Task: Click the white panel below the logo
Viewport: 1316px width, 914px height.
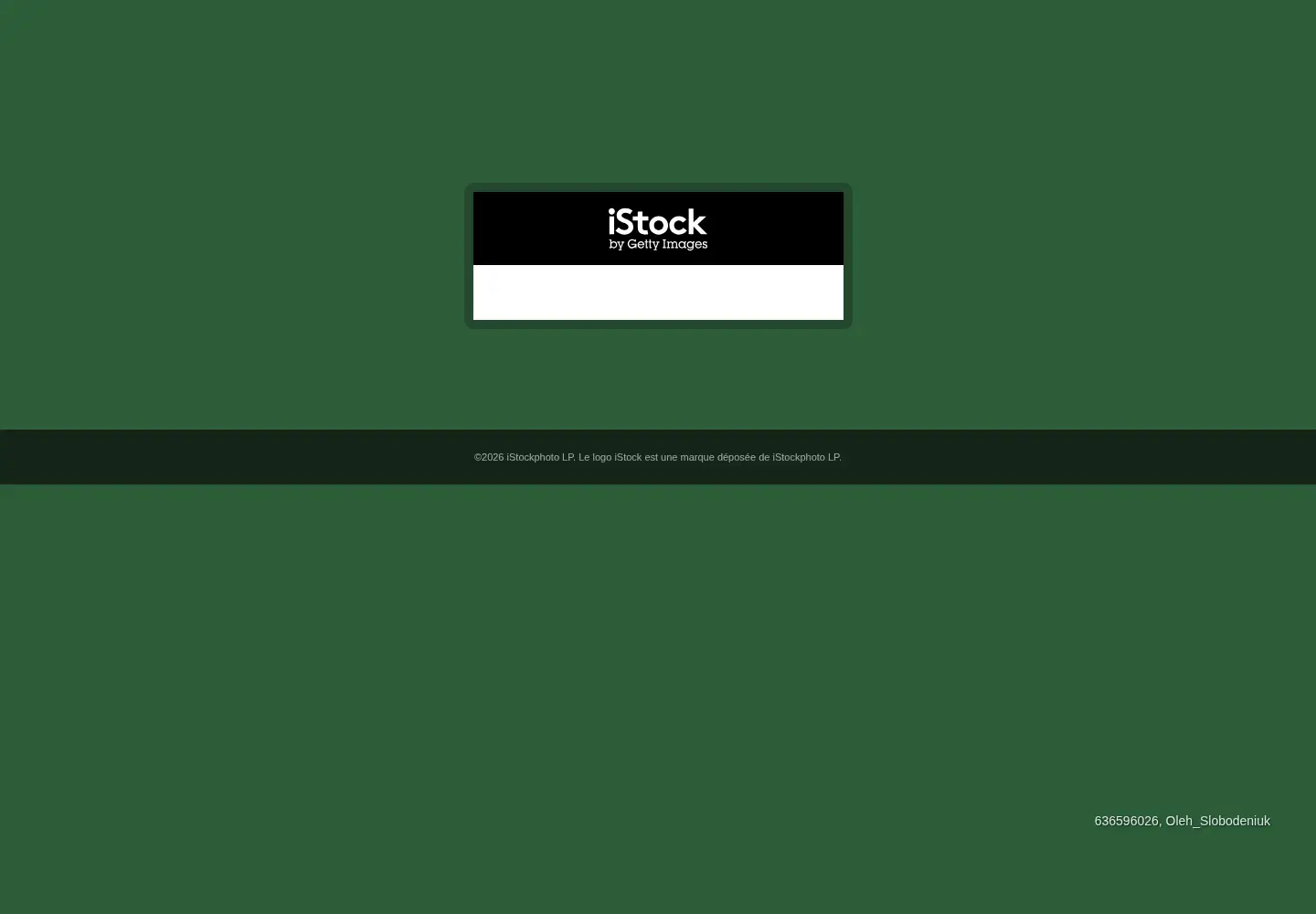Action: pos(658,292)
